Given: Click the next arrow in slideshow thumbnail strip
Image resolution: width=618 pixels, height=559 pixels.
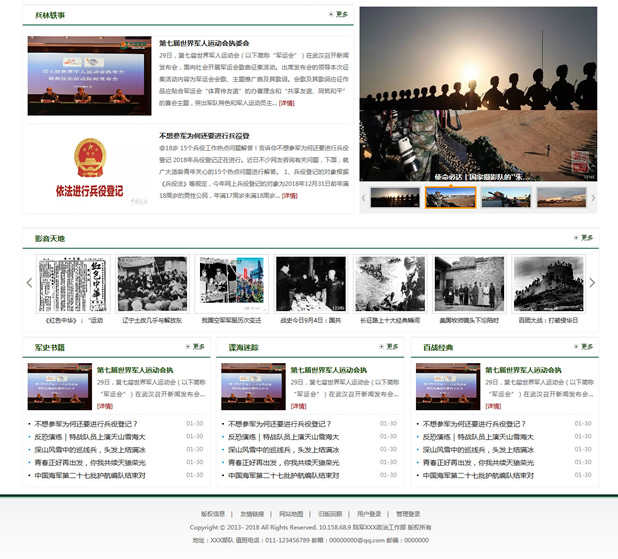Looking at the screenshot, I should [x=592, y=197].
